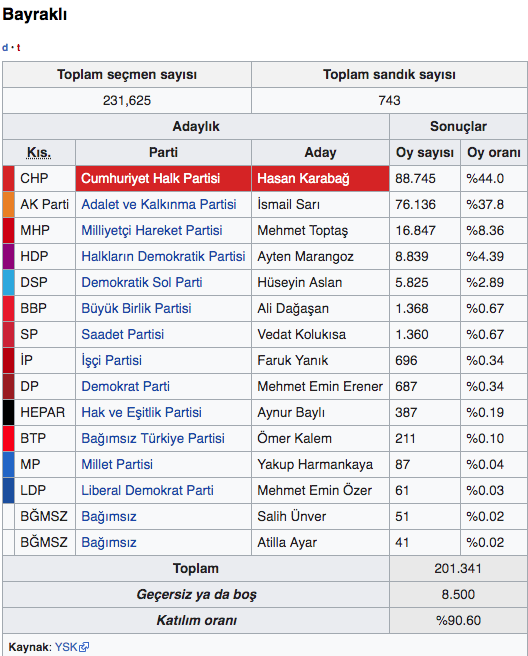Click the Kıs. abbreviation header
Screen dimensions: 528x656
39,153
